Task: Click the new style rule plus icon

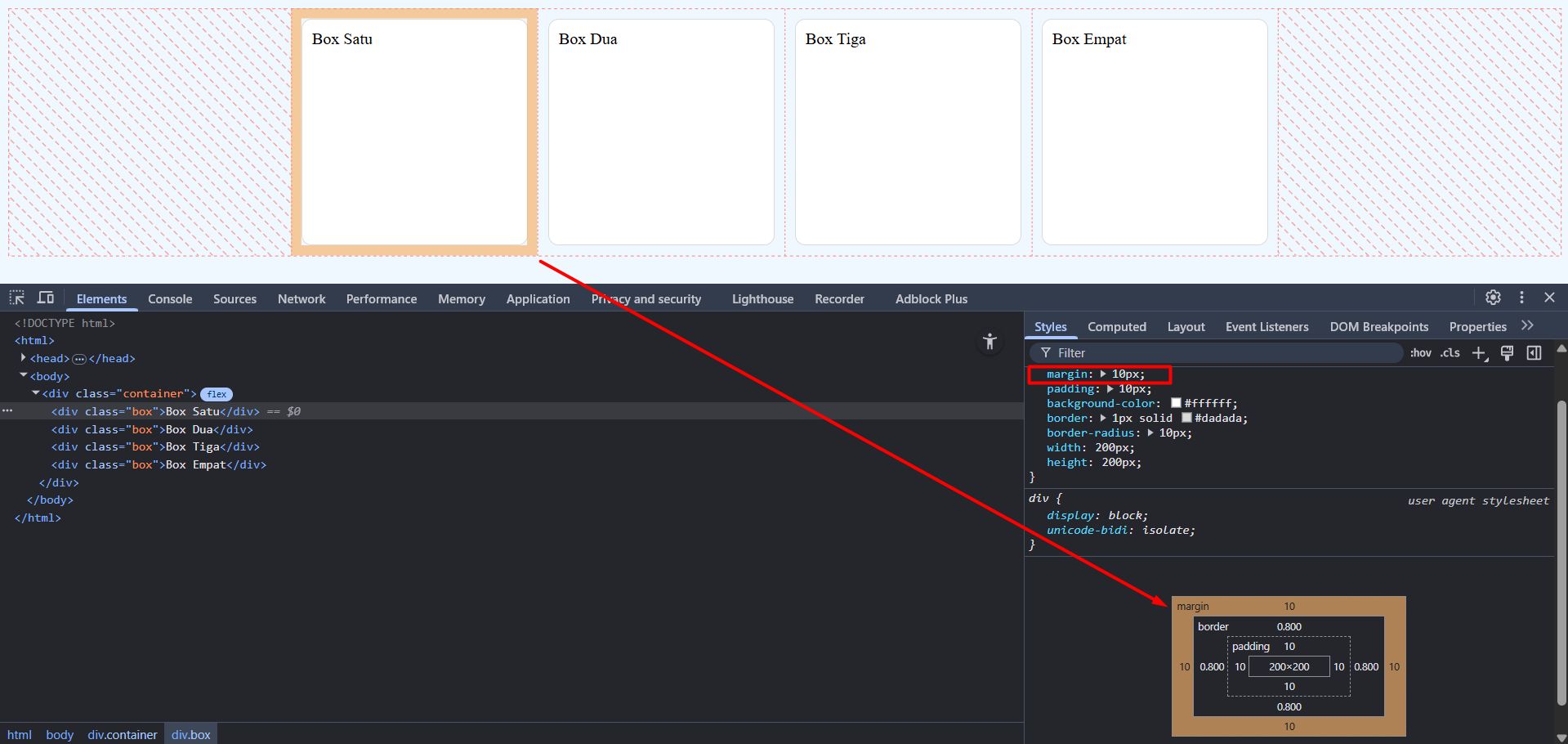Action: [x=1479, y=353]
